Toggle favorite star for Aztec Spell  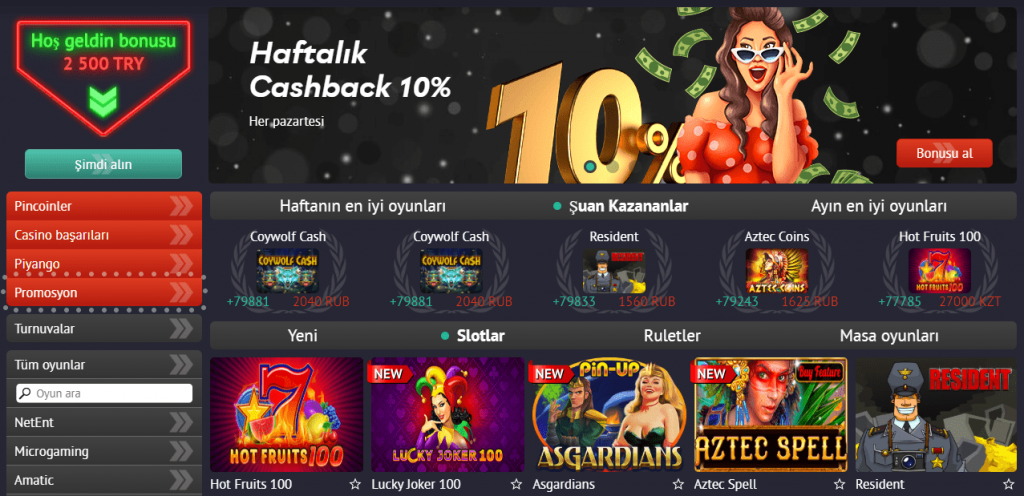(x=839, y=484)
